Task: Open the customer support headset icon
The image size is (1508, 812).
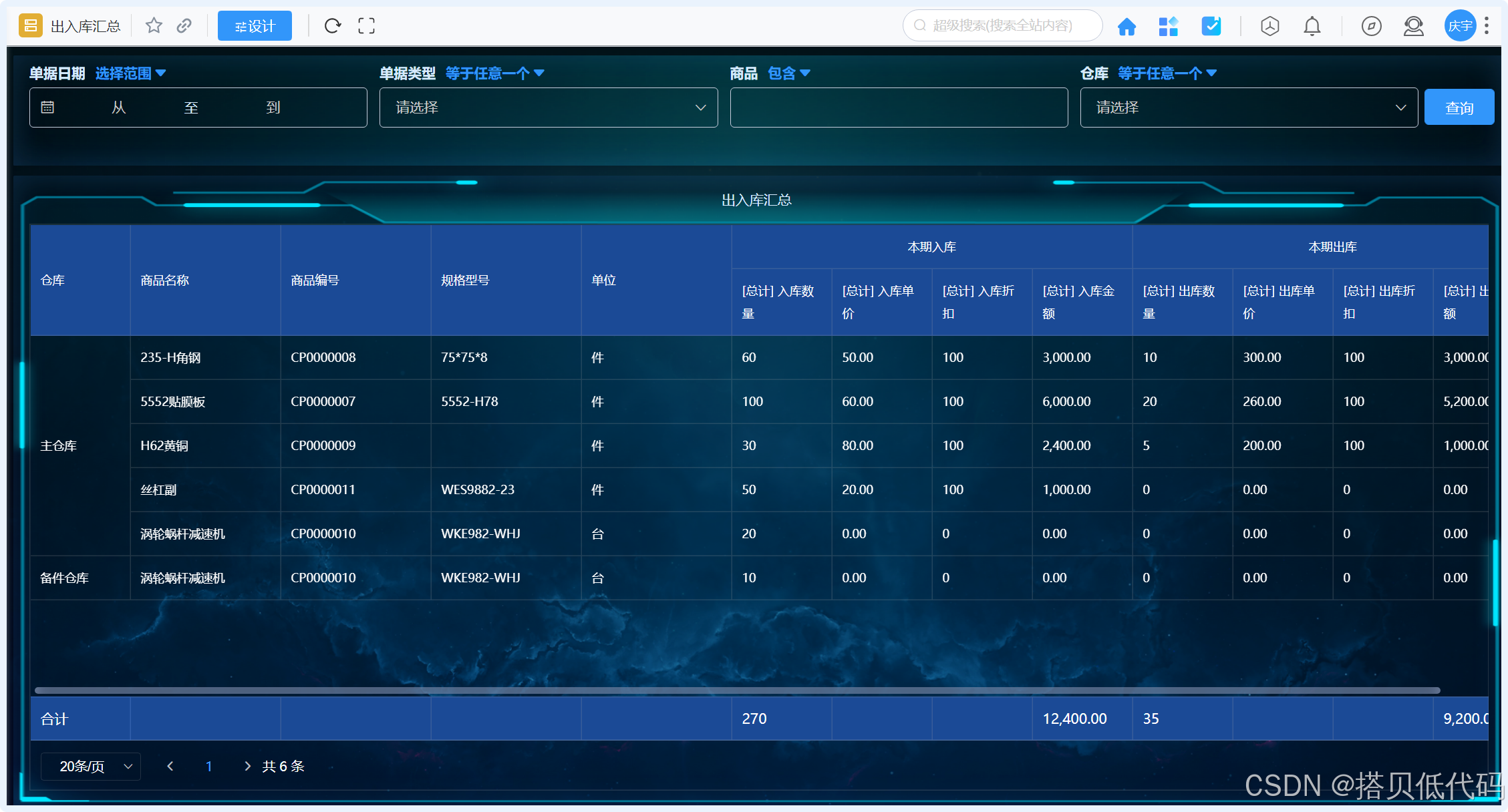Action: (x=1413, y=26)
